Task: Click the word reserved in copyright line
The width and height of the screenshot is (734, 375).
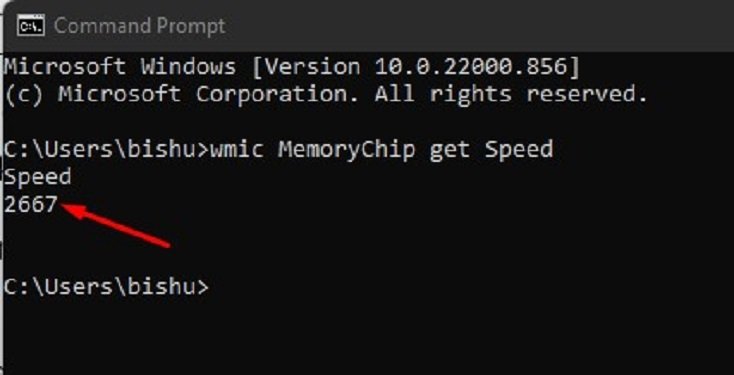Action: point(587,95)
